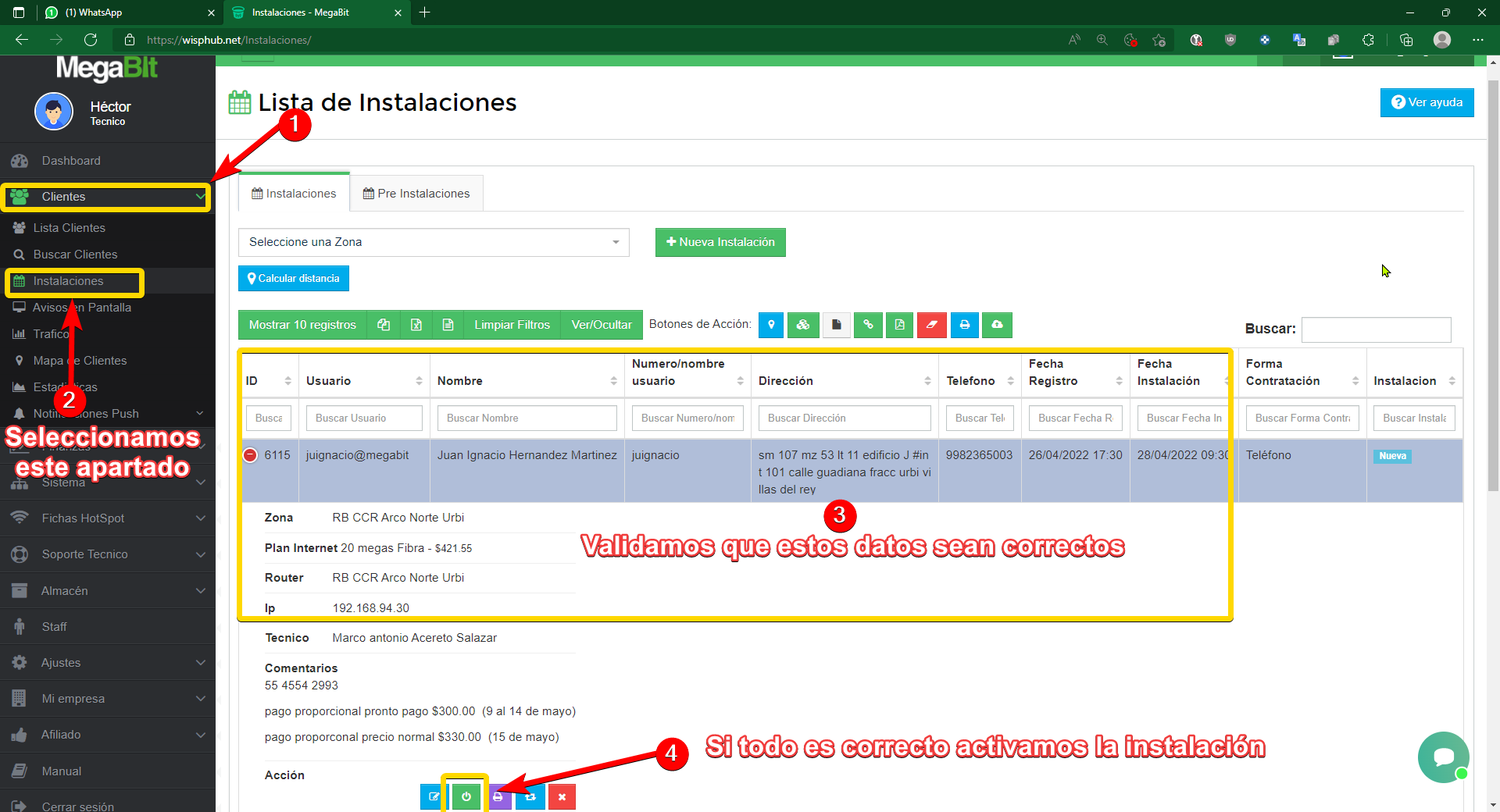Open the Mostrar 10 registros dropdown
The width and height of the screenshot is (1500, 812).
302,325
